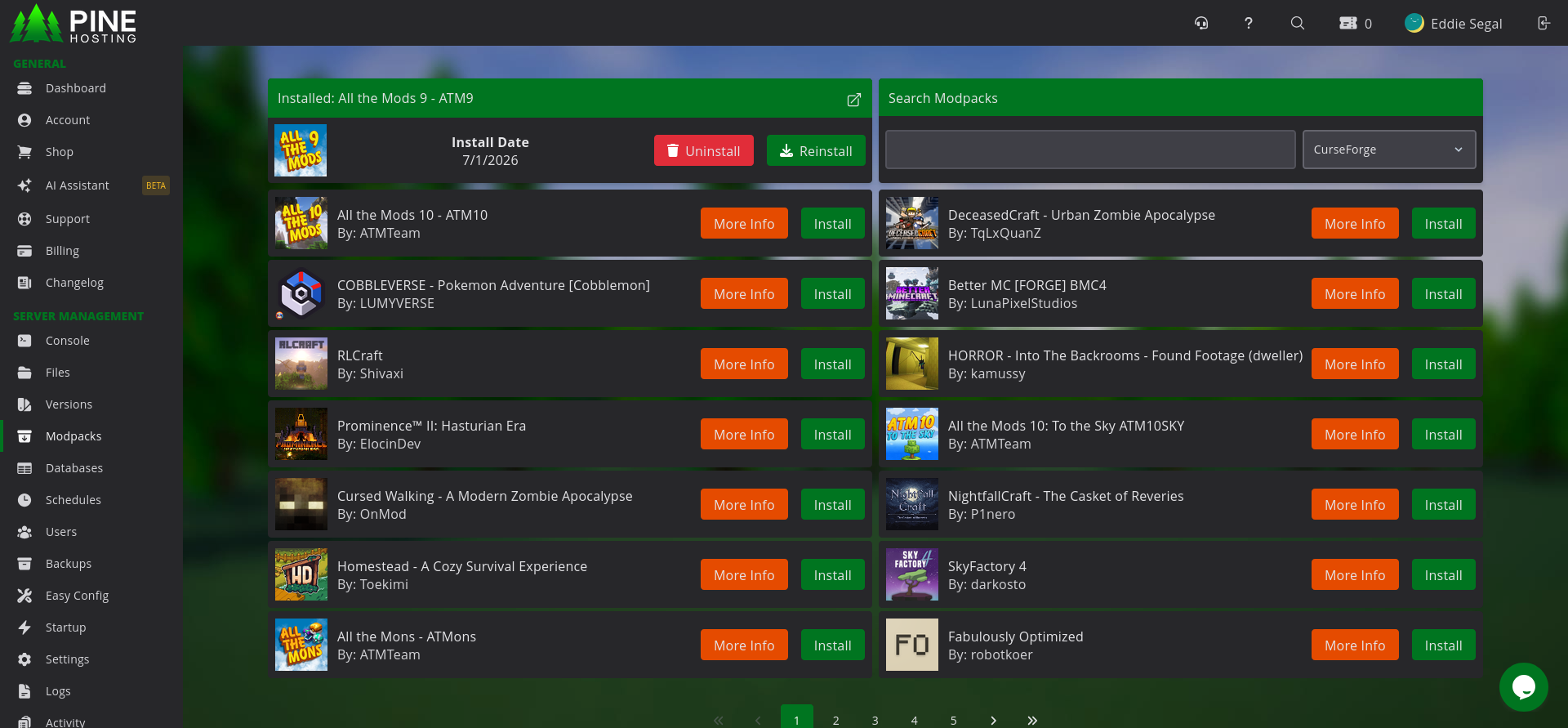Click the Settings gear icon
Viewport: 1568px width, 728px height.
(24, 659)
